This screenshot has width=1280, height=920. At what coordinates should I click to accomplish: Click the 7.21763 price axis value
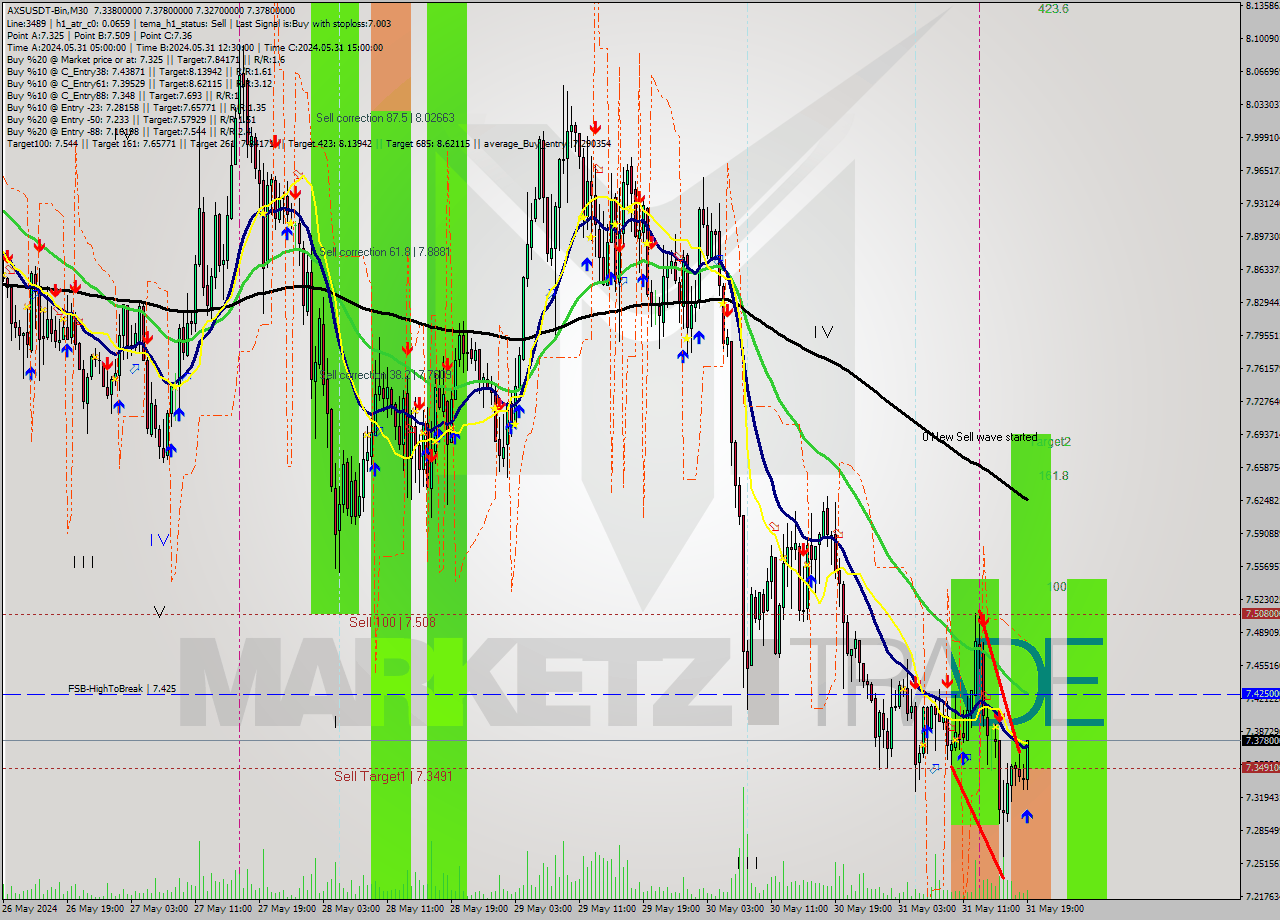[1263, 896]
